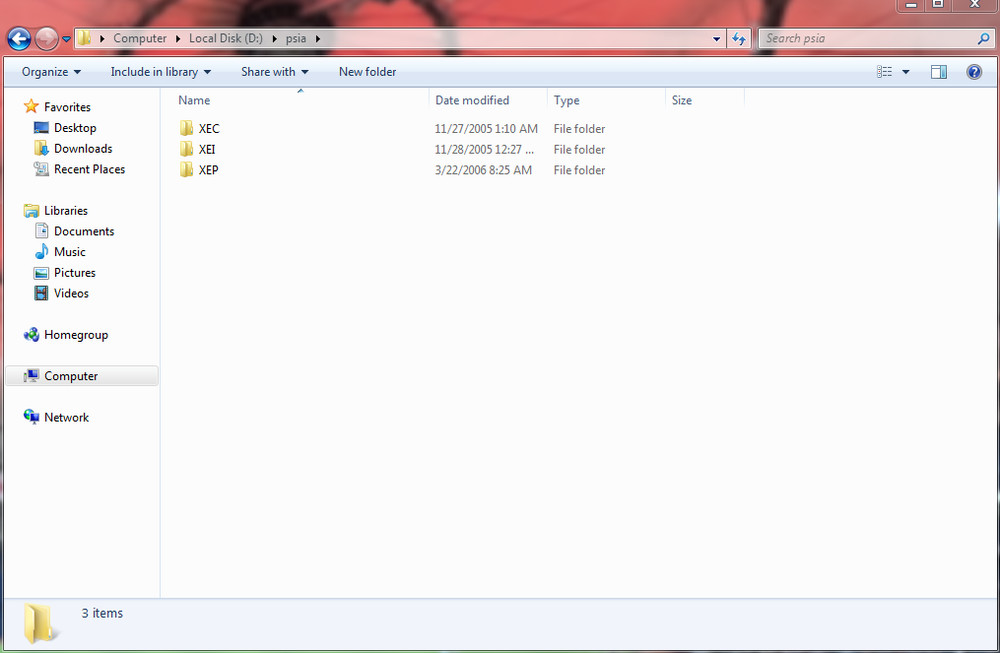Screen dimensions: 1000x653
Task: Click the Search psia input field
Action: tap(868, 39)
